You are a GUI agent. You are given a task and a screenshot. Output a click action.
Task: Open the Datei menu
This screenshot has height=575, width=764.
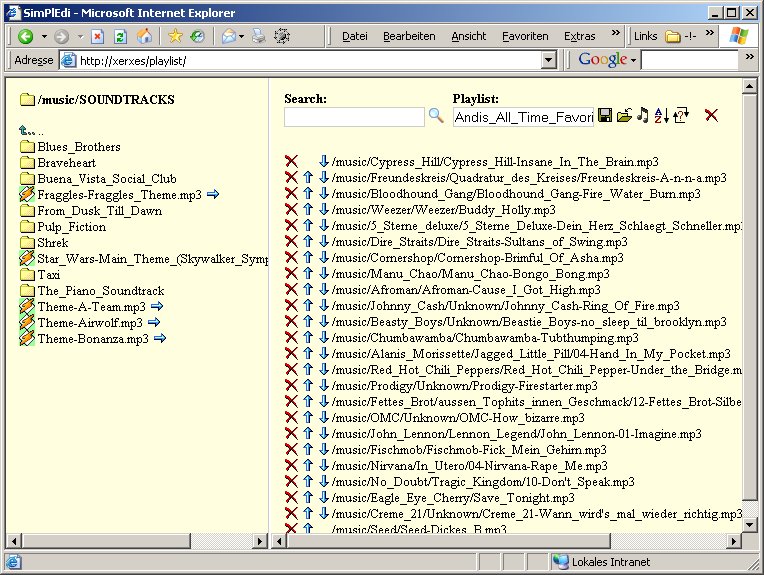(x=355, y=37)
